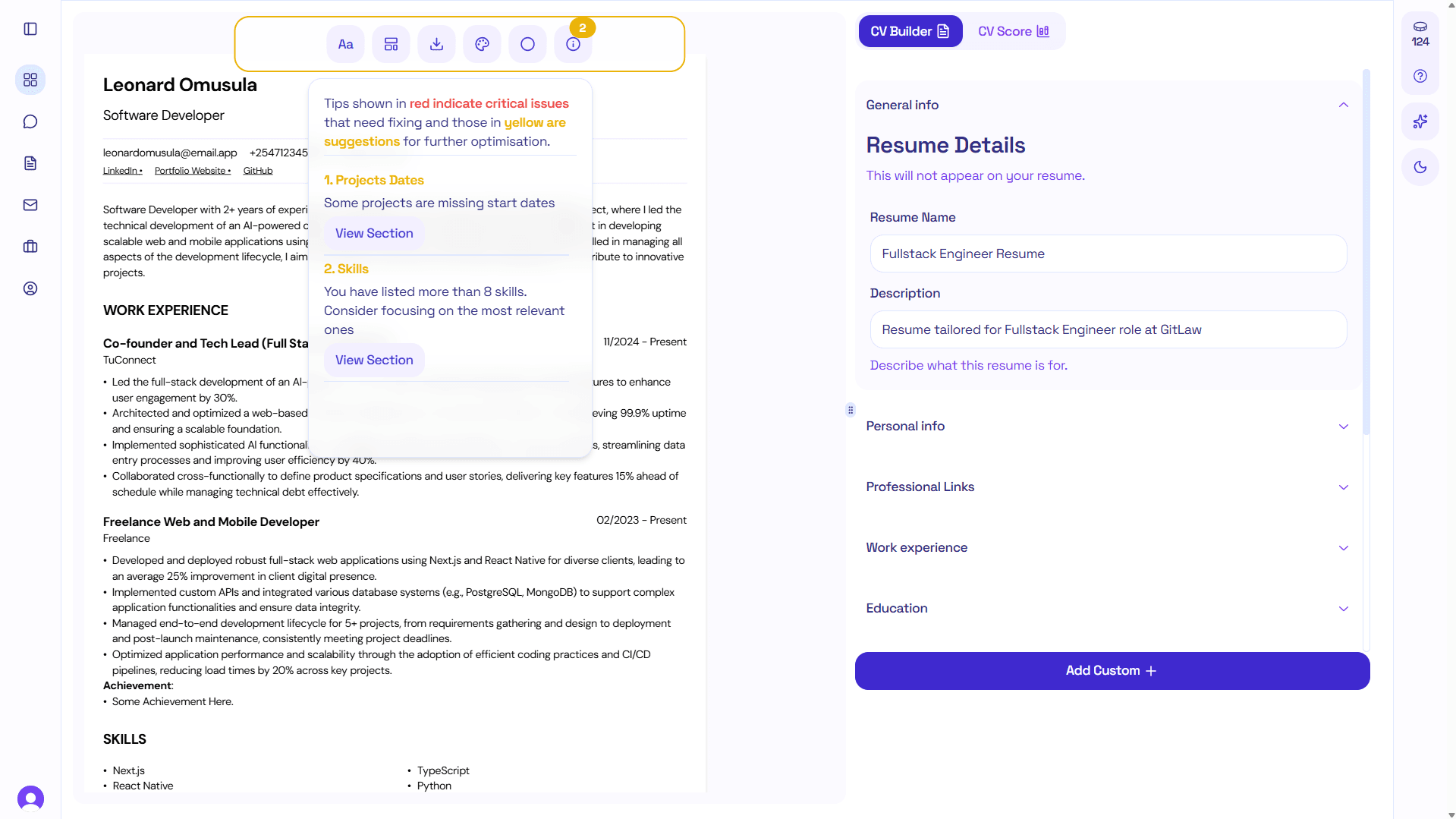The width and height of the screenshot is (1456, 819).
Task: Toggle dark mode with the moon icon
Action: point(1420,167)
